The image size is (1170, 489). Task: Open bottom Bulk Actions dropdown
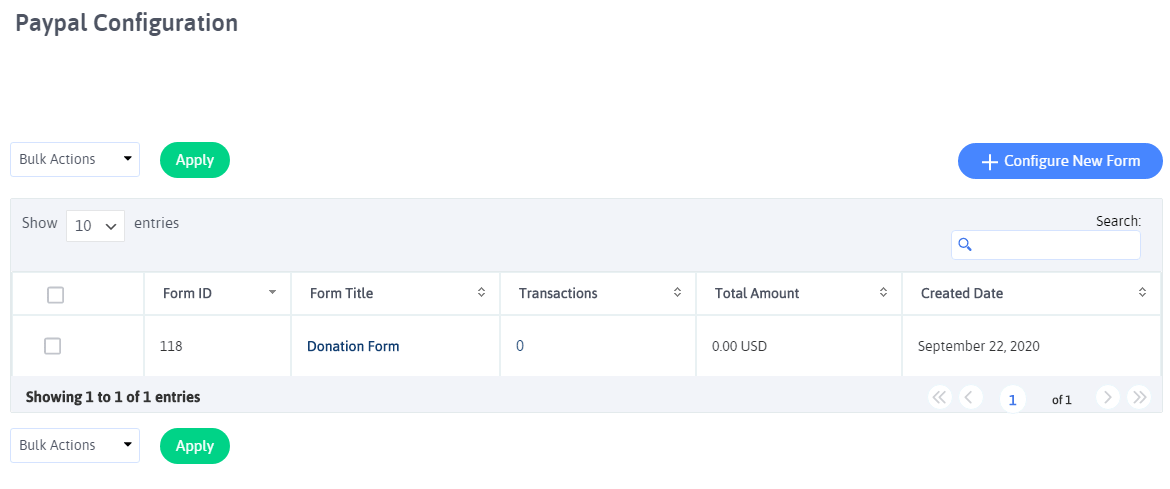click(x=75, y=446)
